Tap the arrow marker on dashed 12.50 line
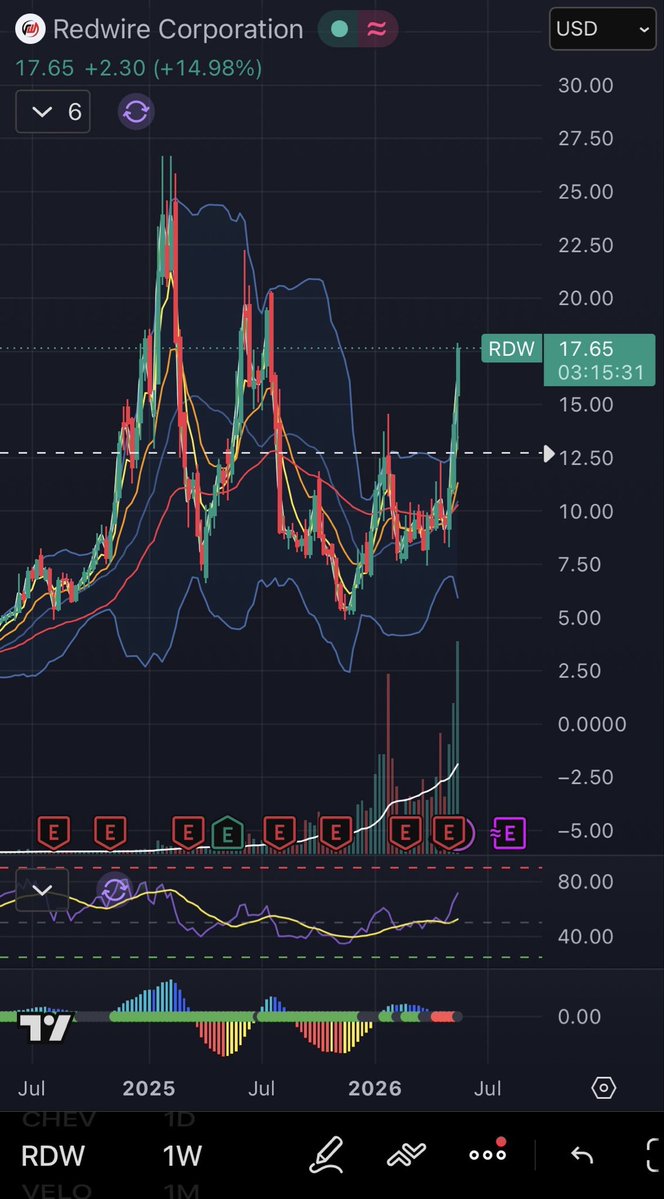 (548, 453)
